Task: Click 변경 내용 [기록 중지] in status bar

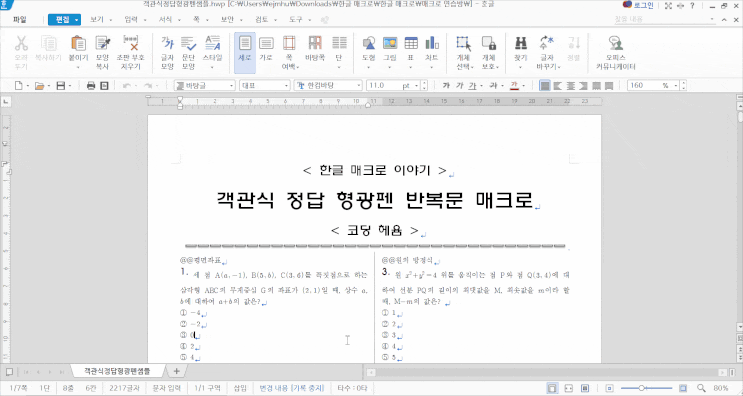Action: tap(291, 388)
